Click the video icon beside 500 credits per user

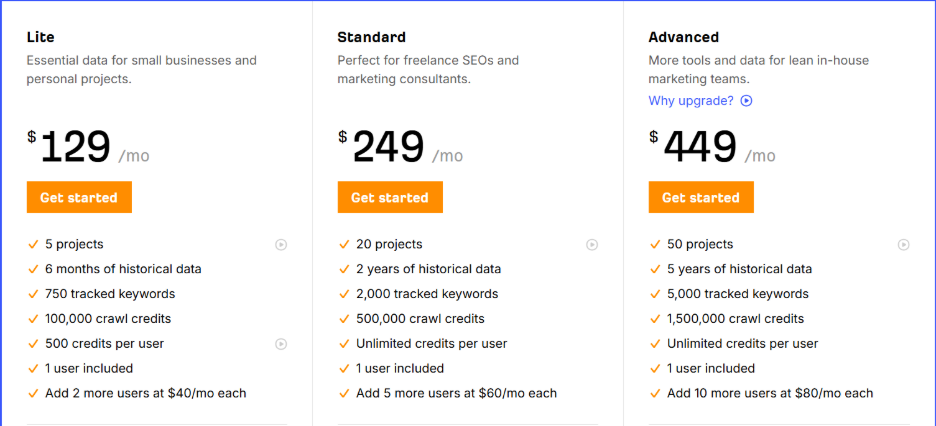point(281,344)
